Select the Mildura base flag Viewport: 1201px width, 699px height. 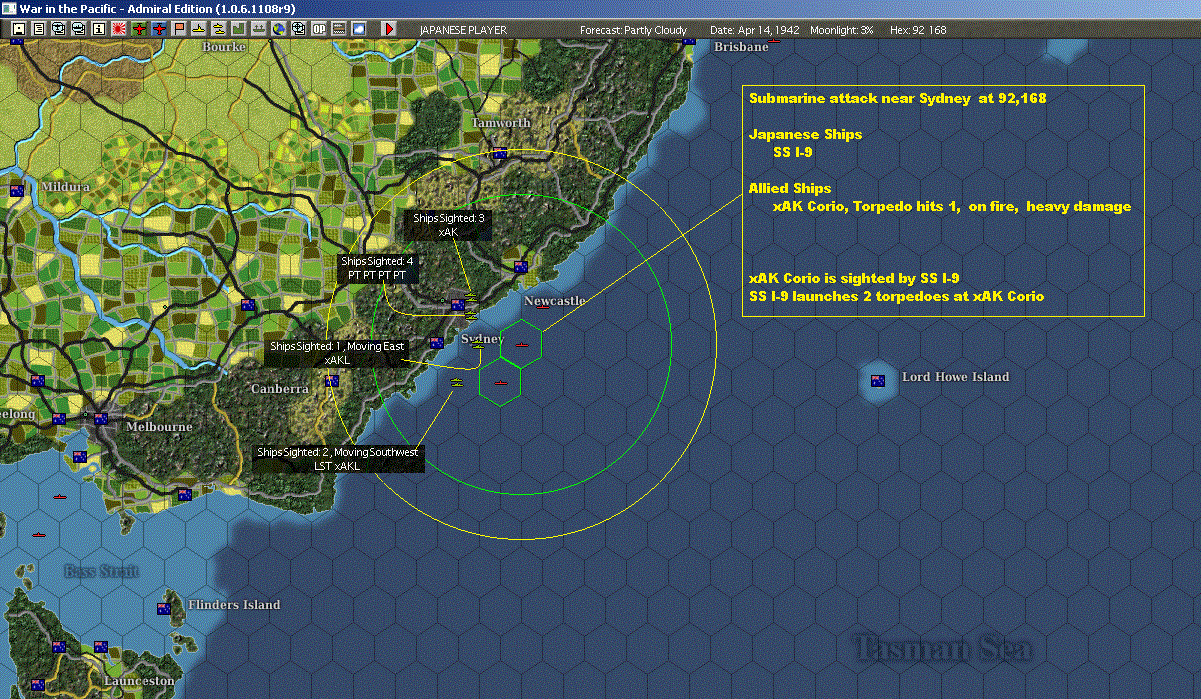[17, 189]
